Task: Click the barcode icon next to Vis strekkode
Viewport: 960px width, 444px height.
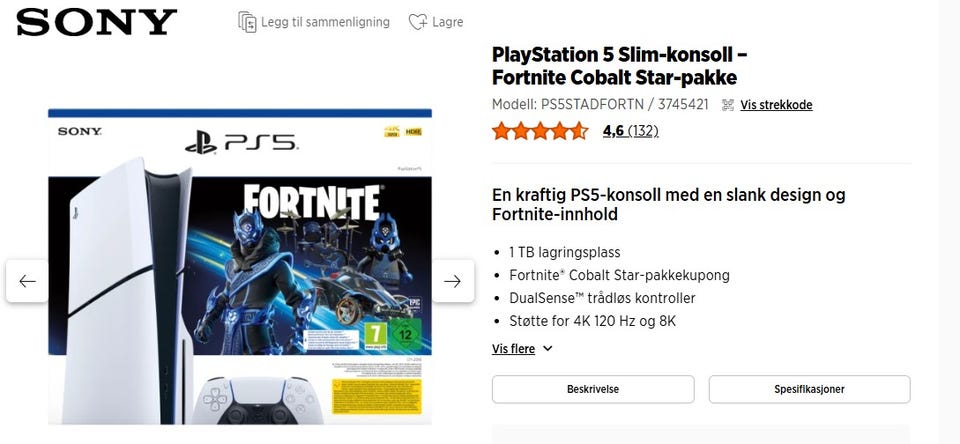Action: coord(728,105)
